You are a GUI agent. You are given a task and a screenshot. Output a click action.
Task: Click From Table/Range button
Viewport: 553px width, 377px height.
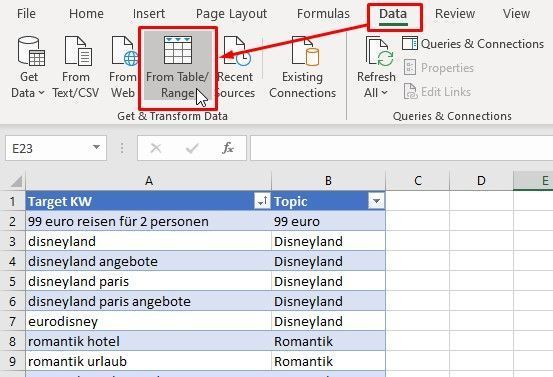178,67
